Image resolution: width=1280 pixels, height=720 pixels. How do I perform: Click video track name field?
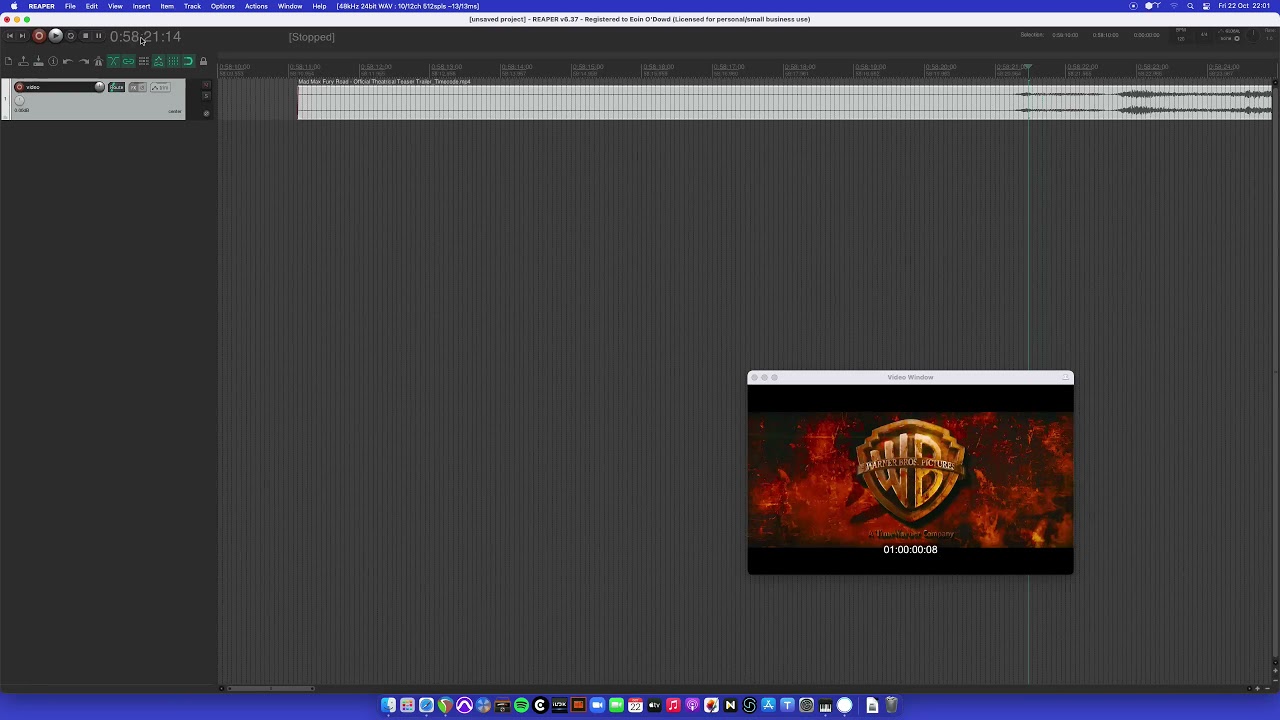pos(59,87)
